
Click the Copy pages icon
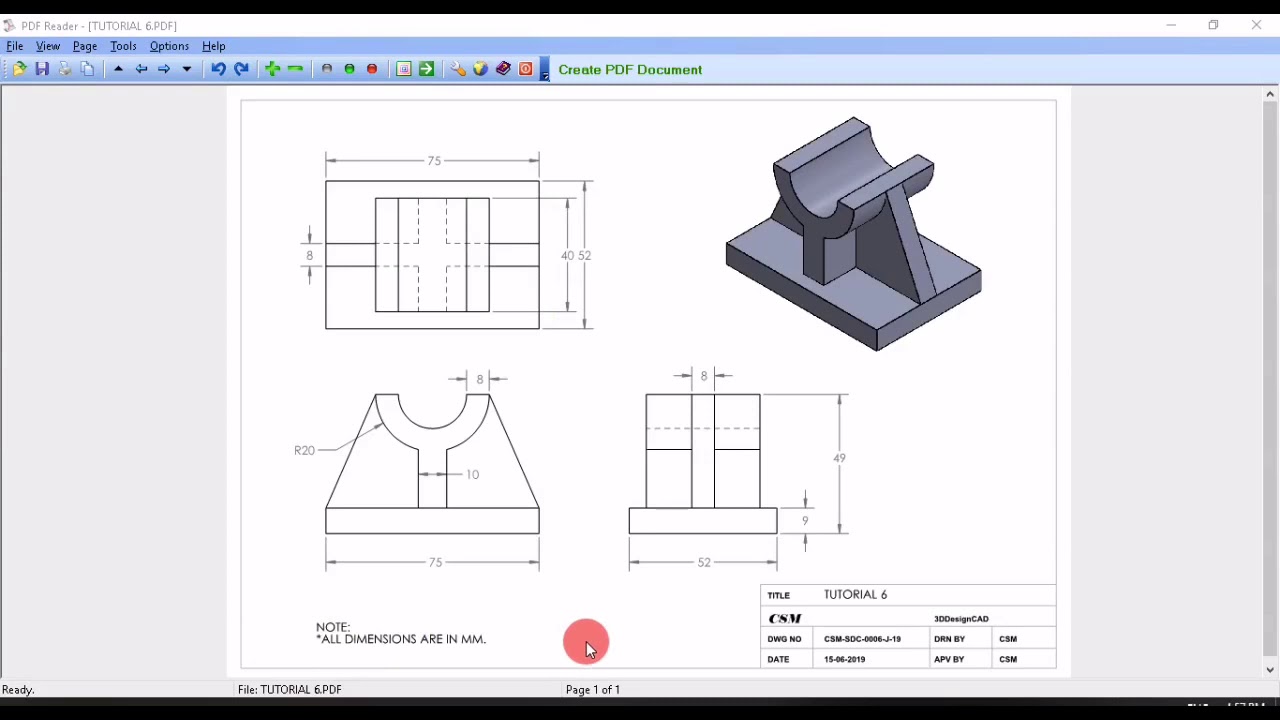click(x=87, y=69)
